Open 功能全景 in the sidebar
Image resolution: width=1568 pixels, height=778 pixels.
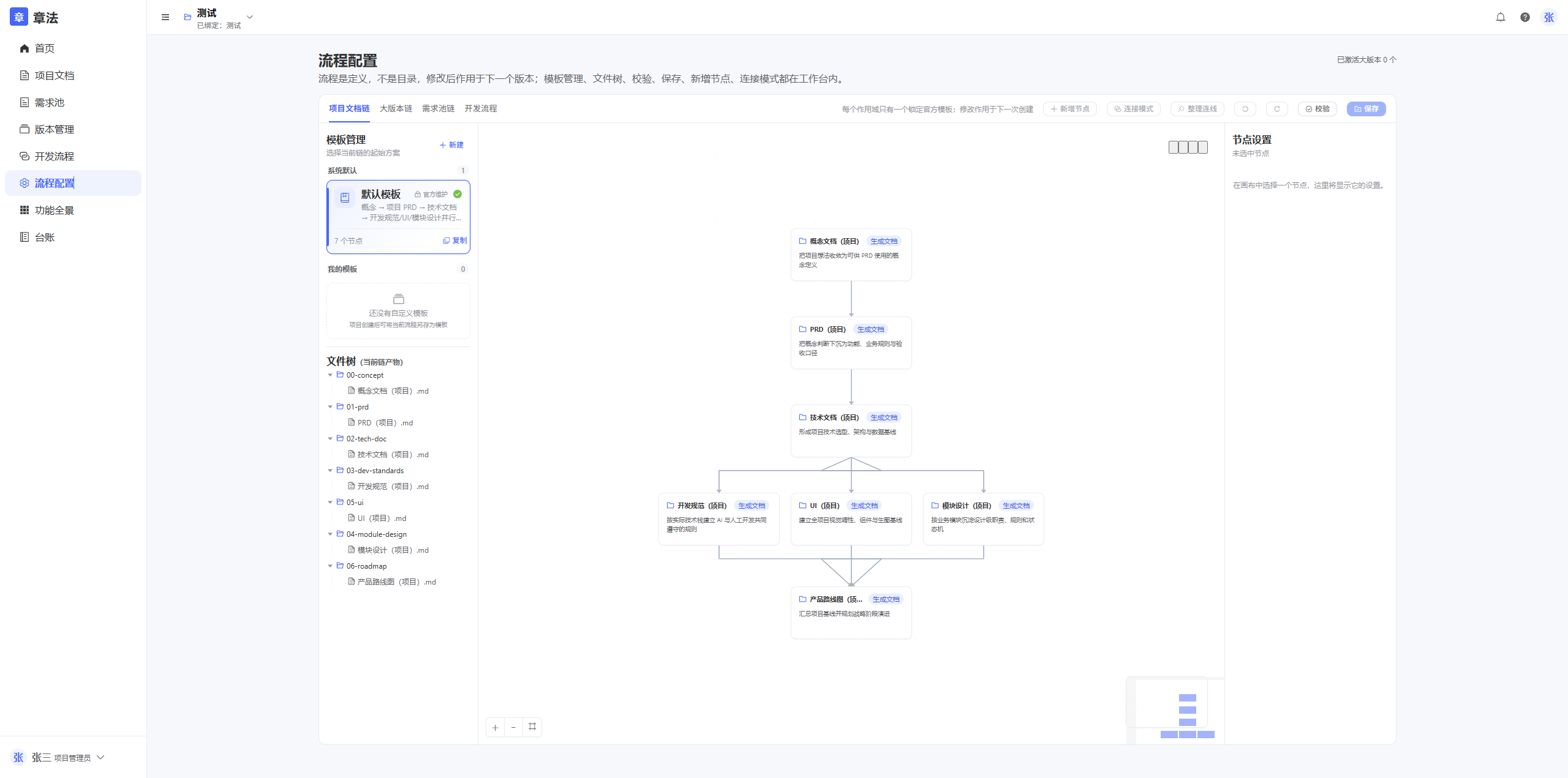pos(73,210)
